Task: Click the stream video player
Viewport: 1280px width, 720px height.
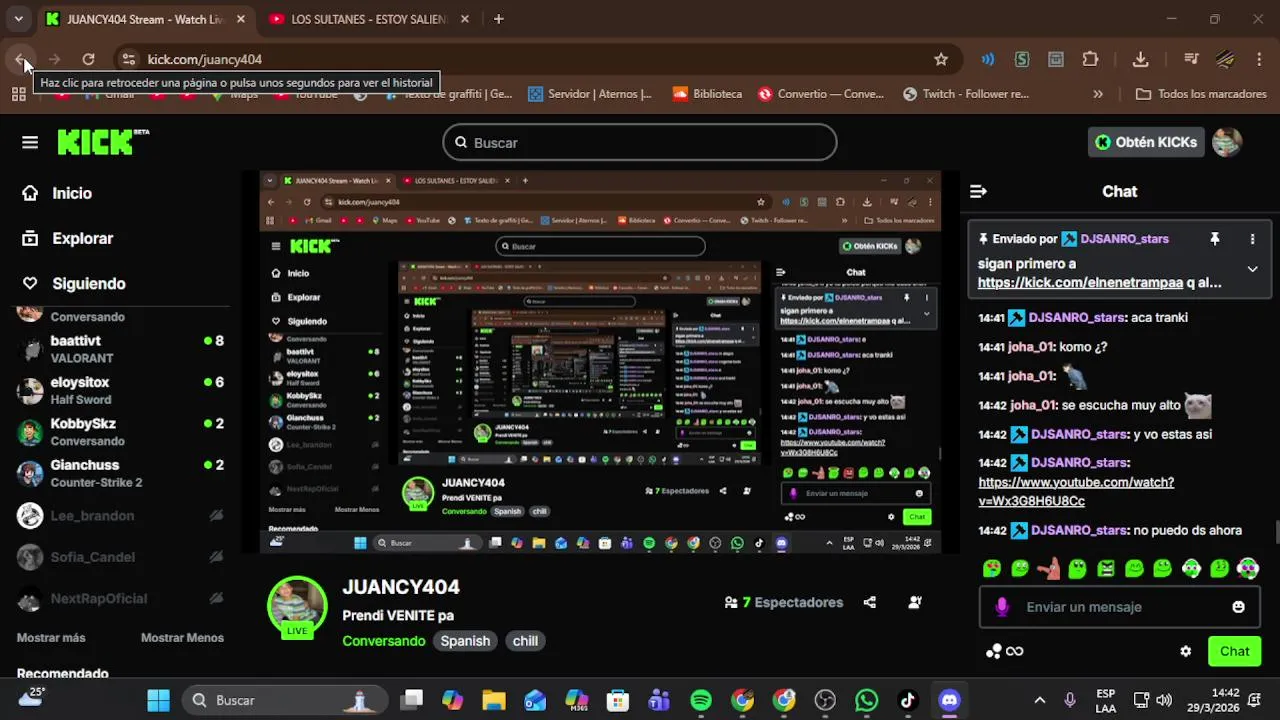Action: click(600, 361)
